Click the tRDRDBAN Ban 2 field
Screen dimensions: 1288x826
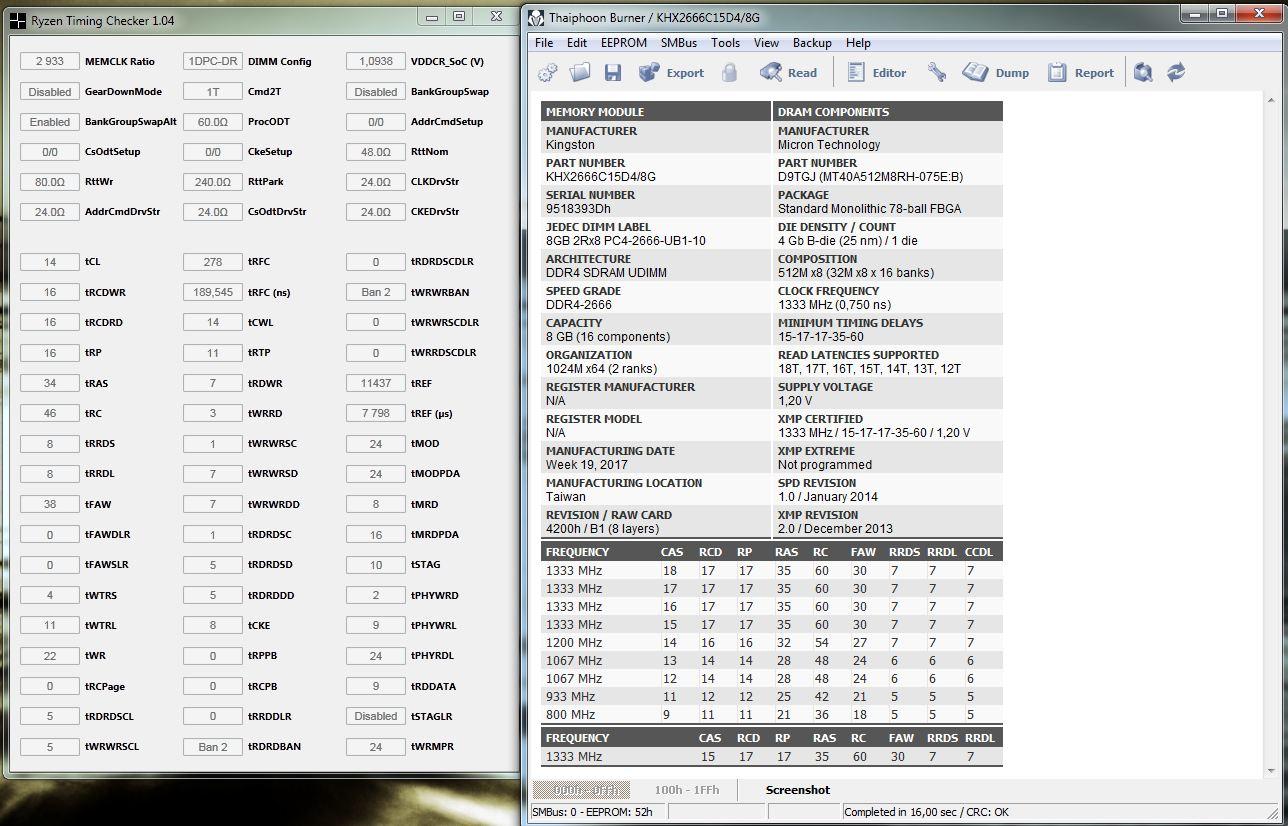(x=213, y=746)
